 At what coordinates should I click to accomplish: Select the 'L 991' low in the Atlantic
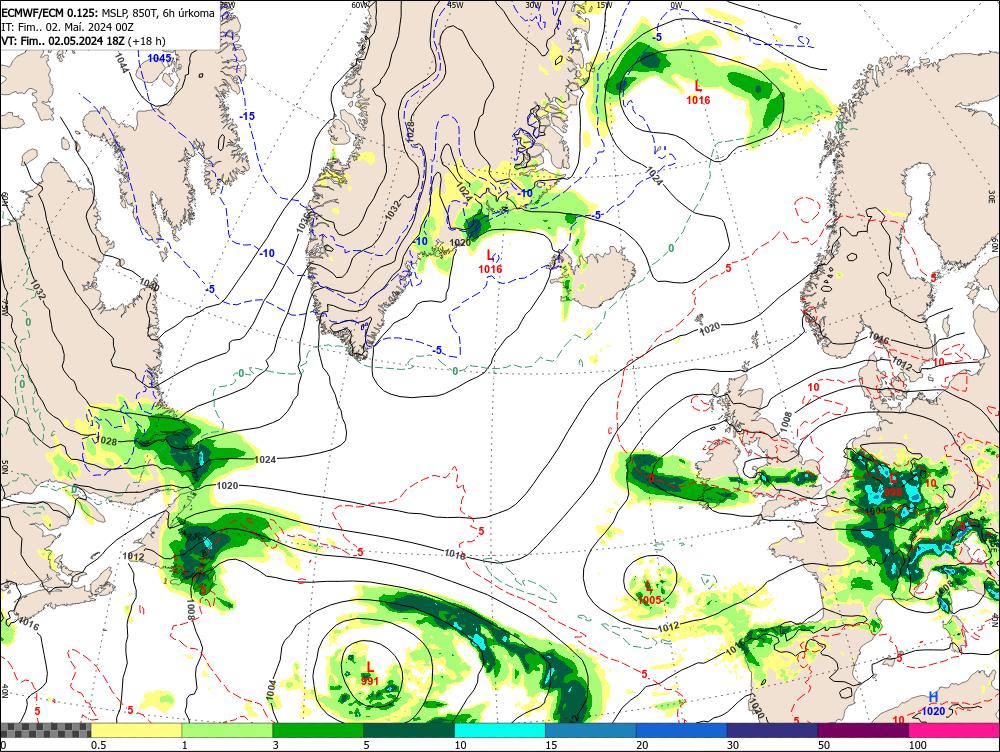[369, 674]
